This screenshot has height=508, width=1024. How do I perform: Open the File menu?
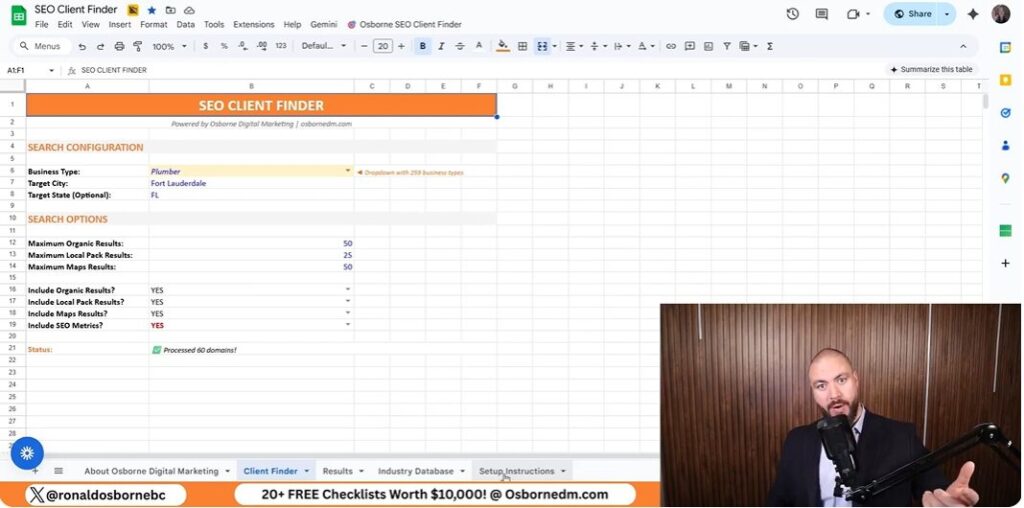(x=42, y=25)
